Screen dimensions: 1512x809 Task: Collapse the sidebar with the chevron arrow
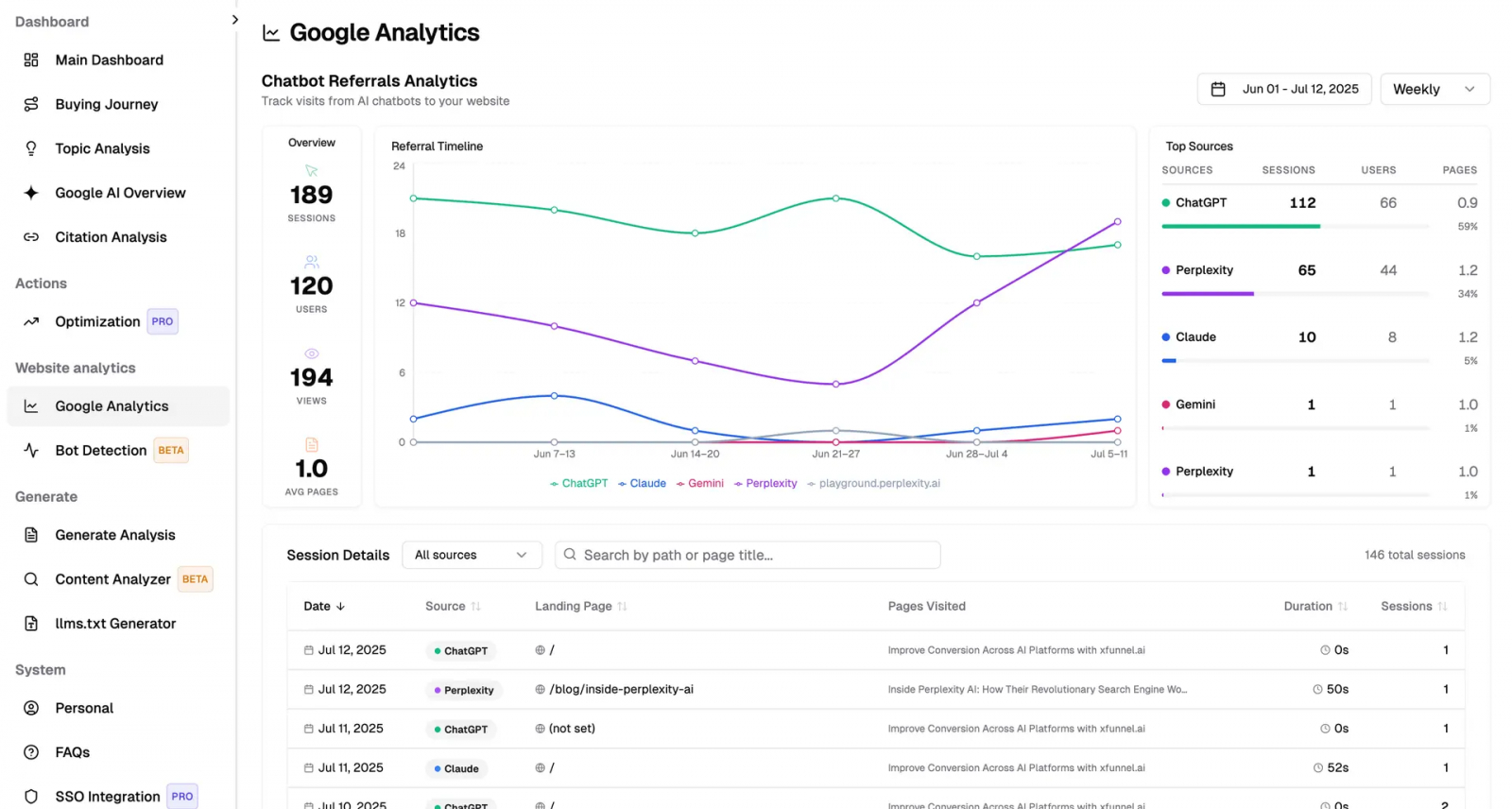(x=235, y=20)
